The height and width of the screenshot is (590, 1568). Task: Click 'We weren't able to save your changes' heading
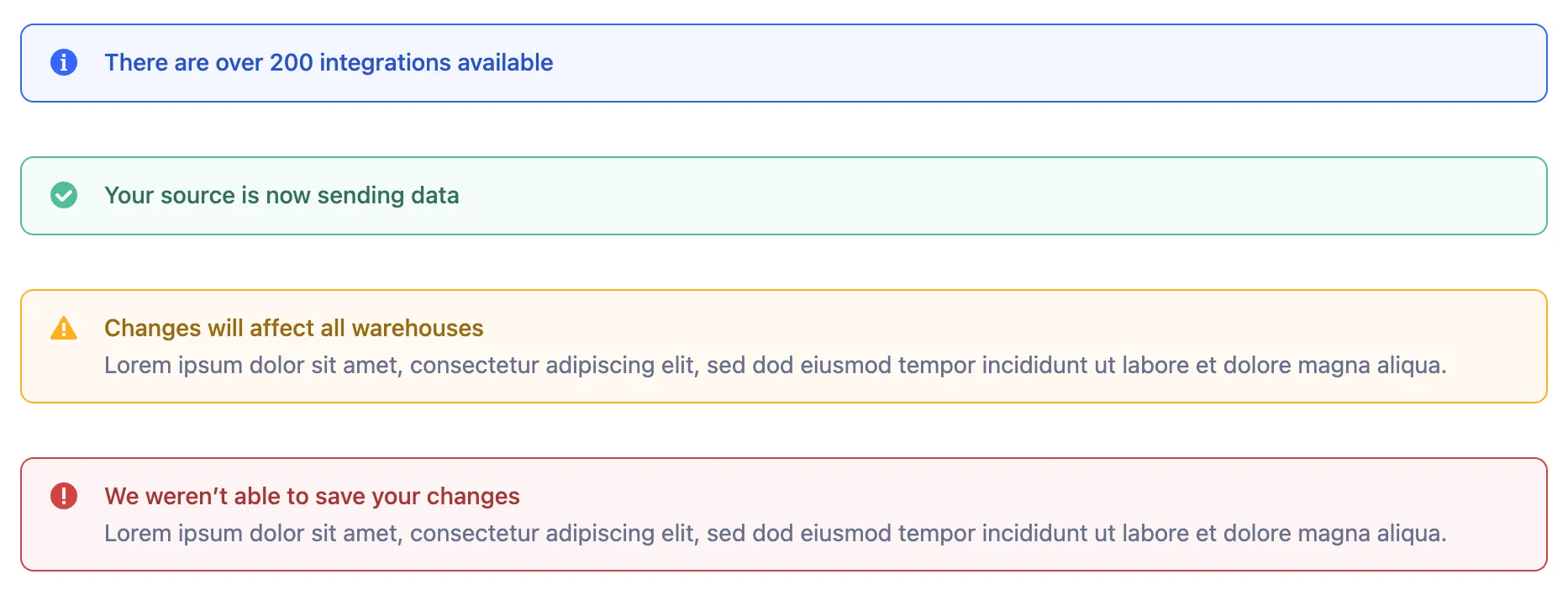coord(312,496)
